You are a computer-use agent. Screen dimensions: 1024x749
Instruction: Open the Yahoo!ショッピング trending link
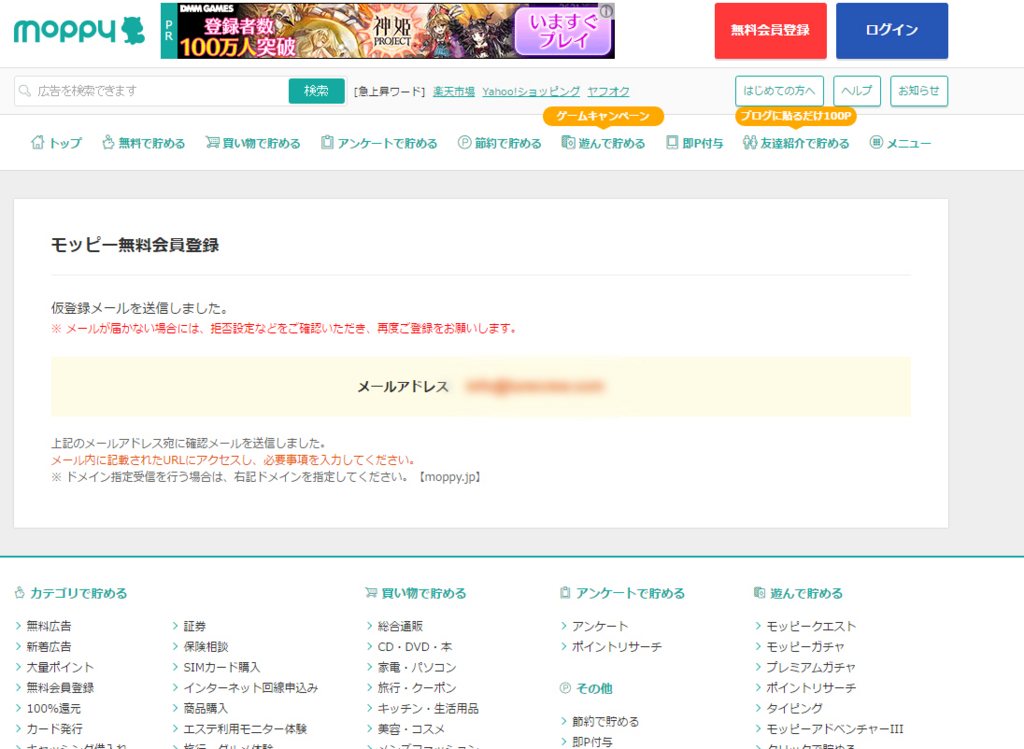[531, 91]
